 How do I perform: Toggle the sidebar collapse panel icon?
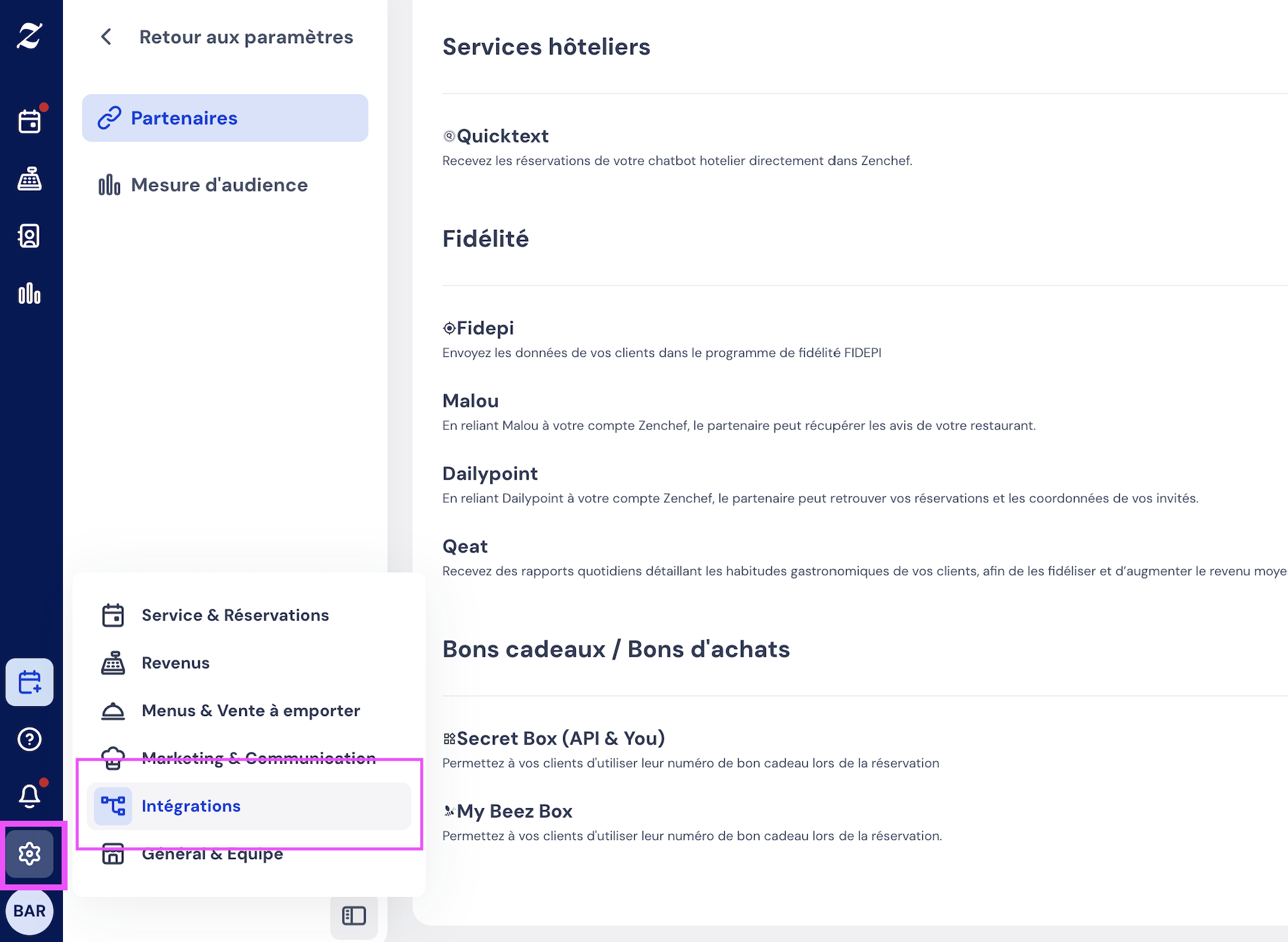pyautogui.click(x=354, y=916)
